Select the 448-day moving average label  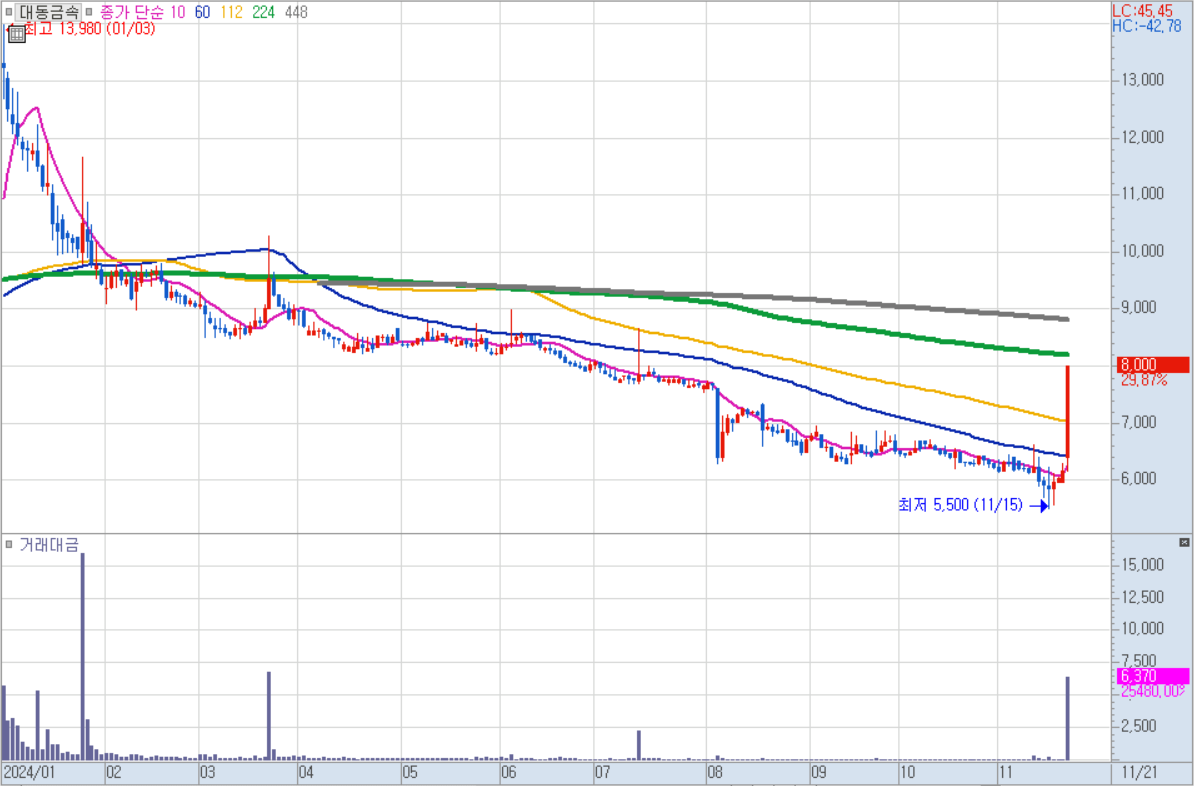point(295,12)
